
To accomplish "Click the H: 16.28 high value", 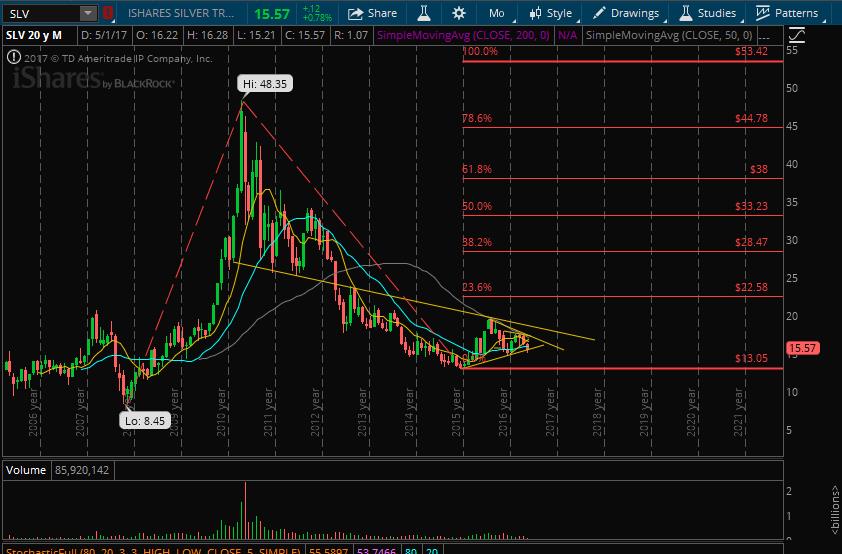I will (x=207, y=35).
